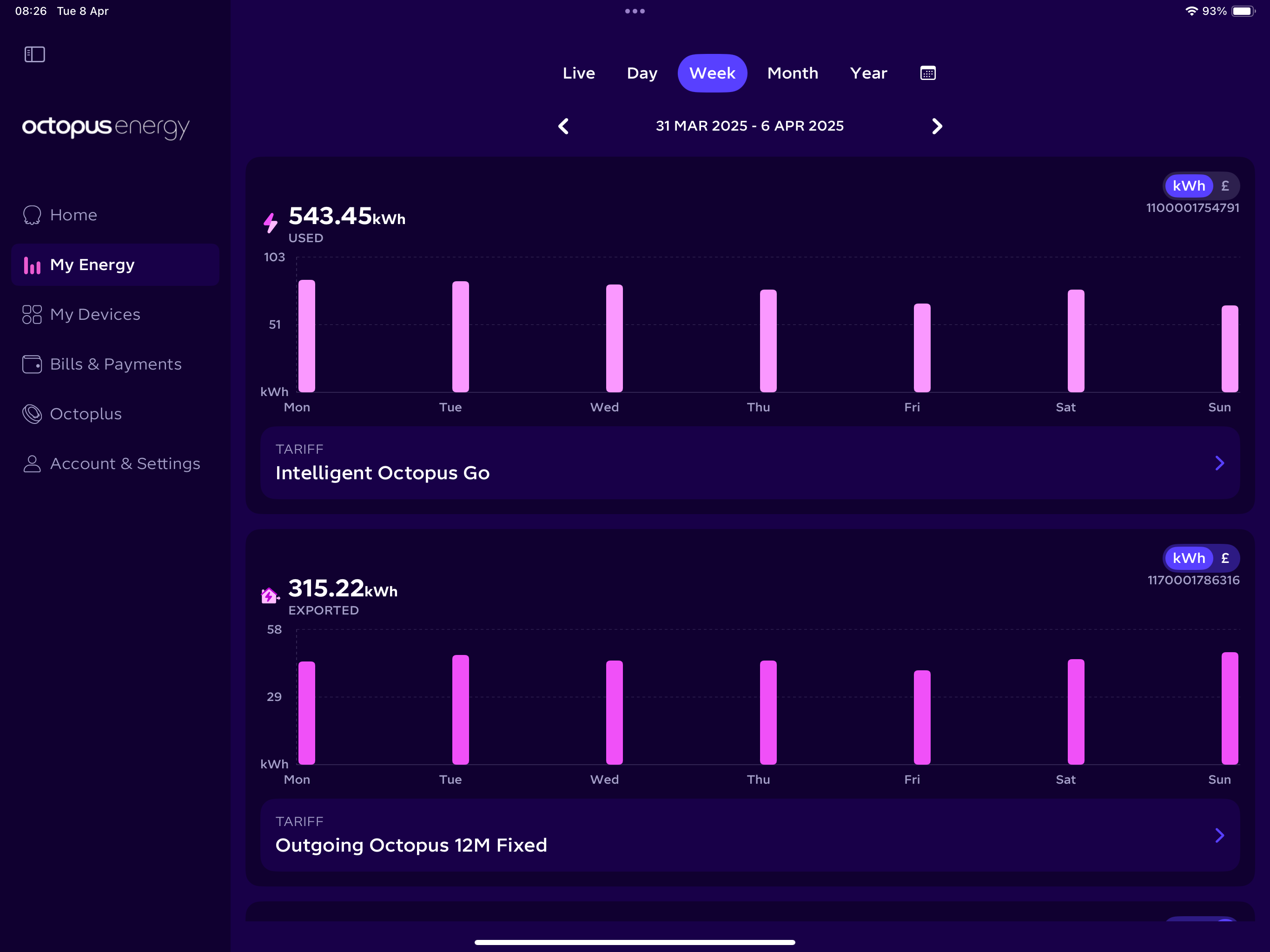Click the Octoplus coin icon
The image size is (1270, 952).
click(x=32, y=414)
